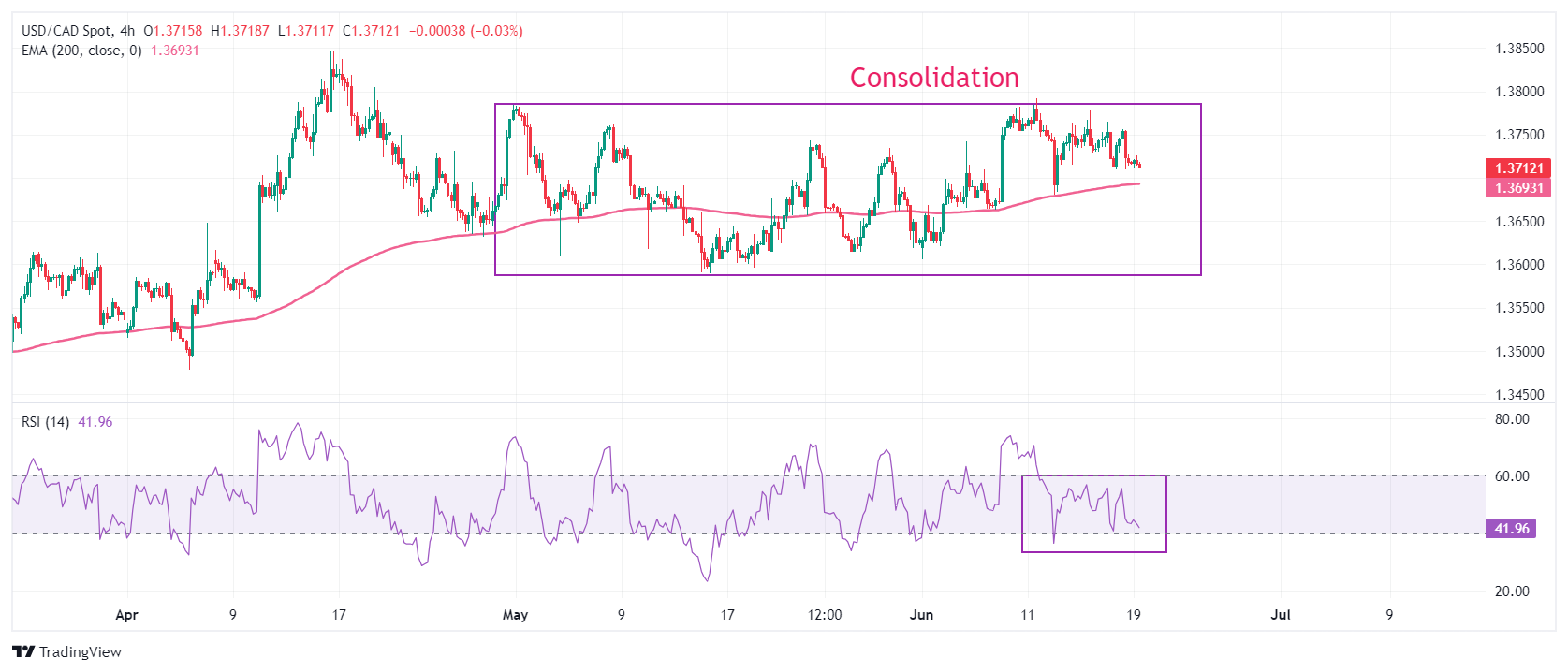Click the 1.35000 price axis label

tap(1519, 352)
